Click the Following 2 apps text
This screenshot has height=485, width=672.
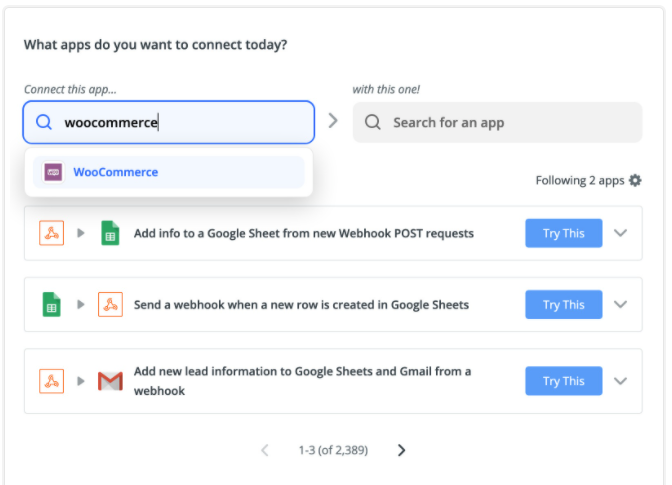click(x=579, y=180)
